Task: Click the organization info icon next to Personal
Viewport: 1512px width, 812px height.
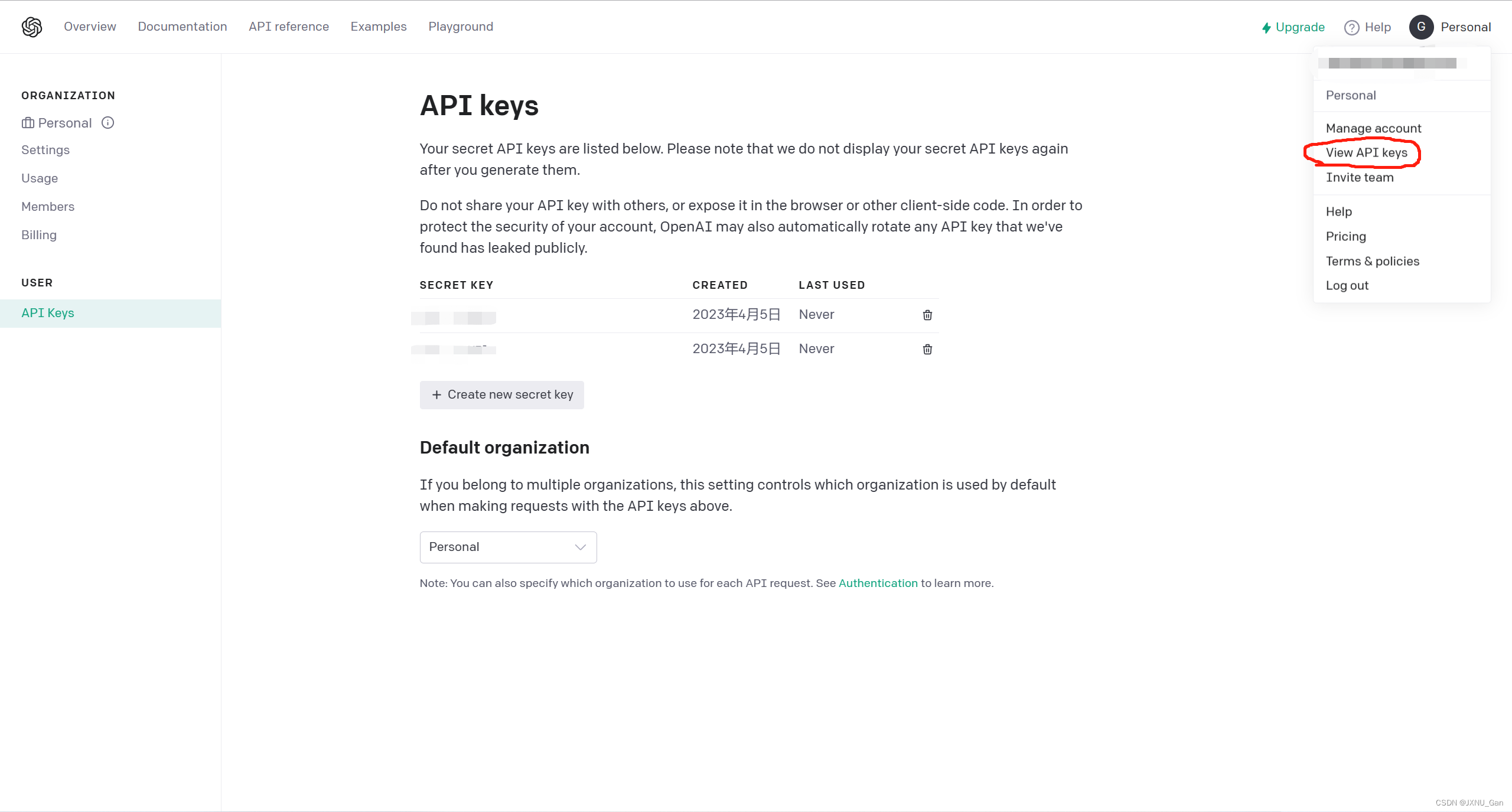Action: 108,122
